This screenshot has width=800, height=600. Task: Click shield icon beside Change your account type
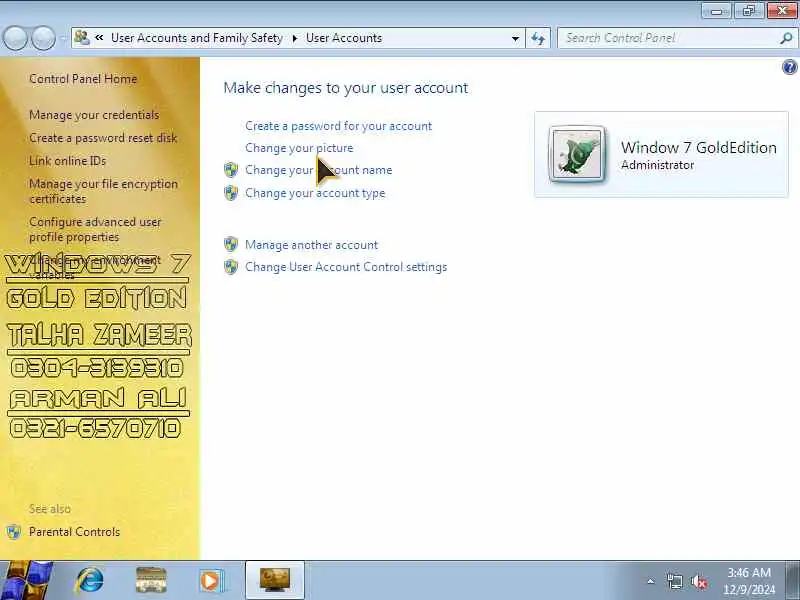231,193
